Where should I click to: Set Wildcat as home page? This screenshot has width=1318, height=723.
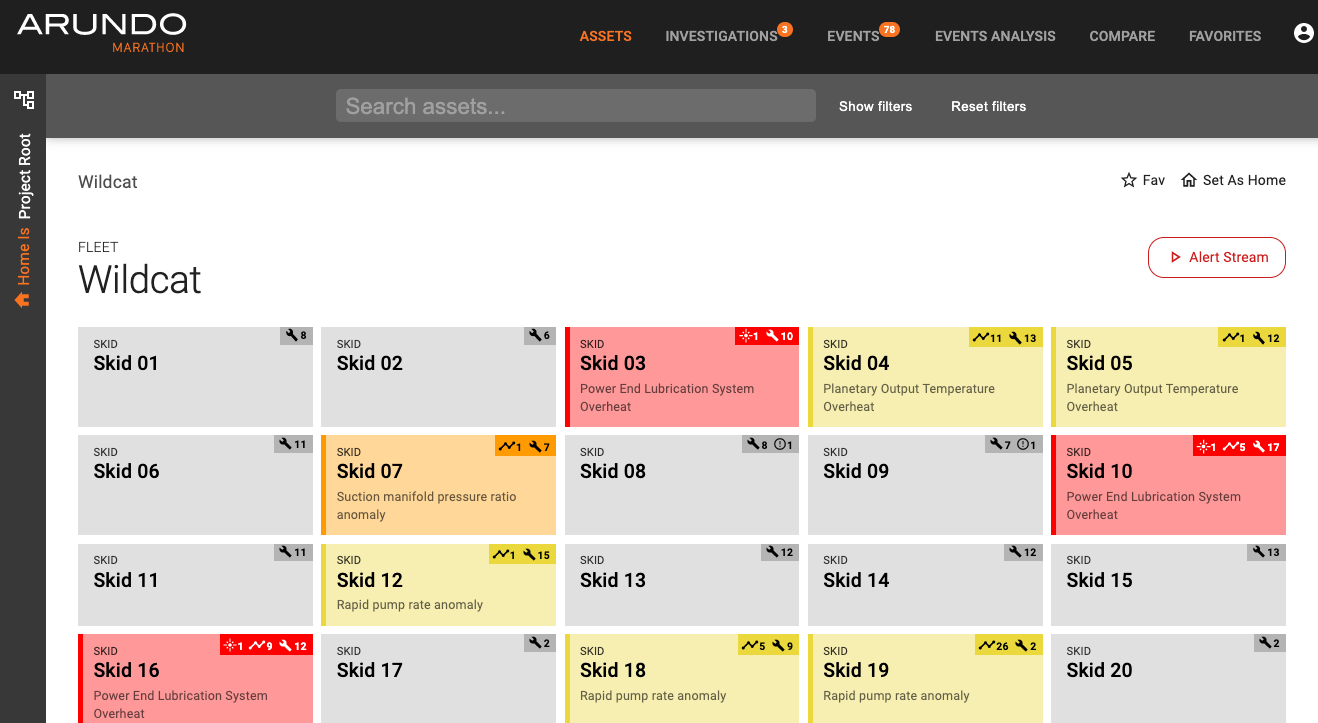(1233, 181)
